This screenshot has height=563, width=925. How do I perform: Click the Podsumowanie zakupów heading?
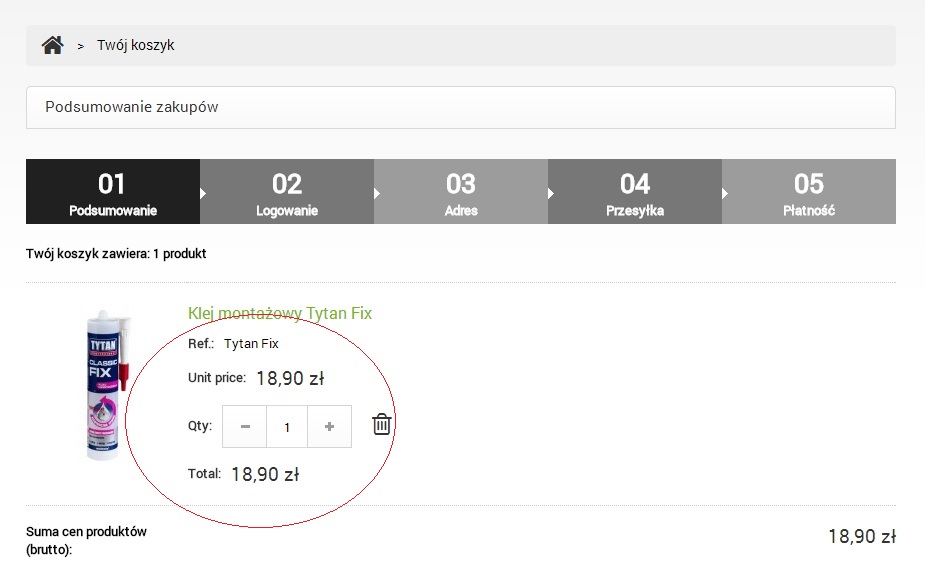click(x=132, y=107)
